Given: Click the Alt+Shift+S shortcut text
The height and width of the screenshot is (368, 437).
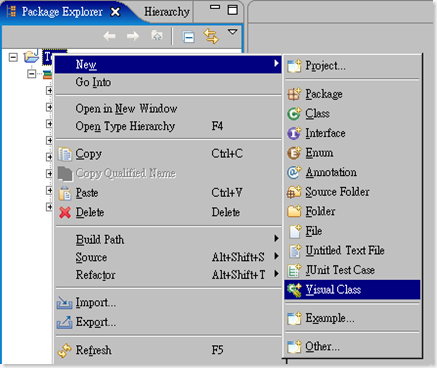Looking at the screenshot, I should (x=238, y=257).
